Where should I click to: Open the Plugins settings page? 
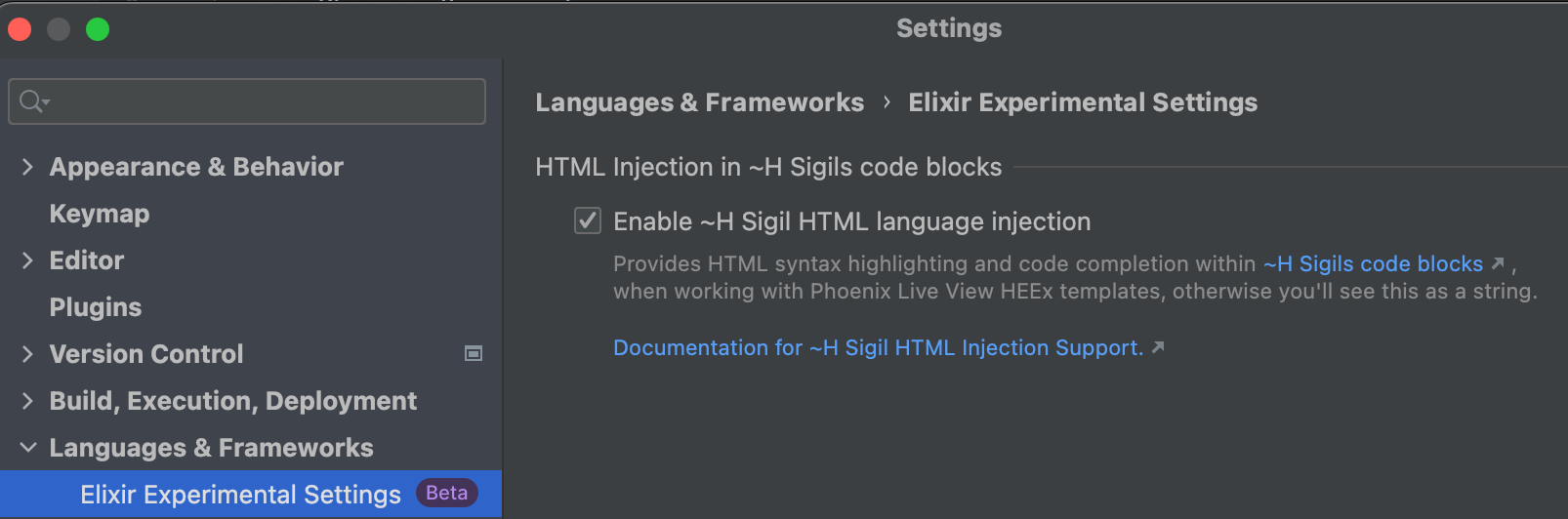click(x=96, y=307)
